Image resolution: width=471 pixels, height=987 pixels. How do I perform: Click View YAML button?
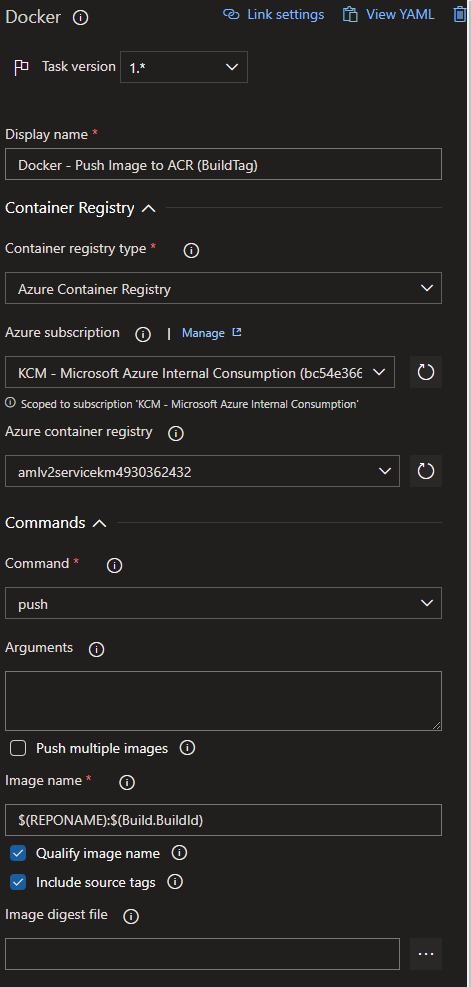click(389, 14)
